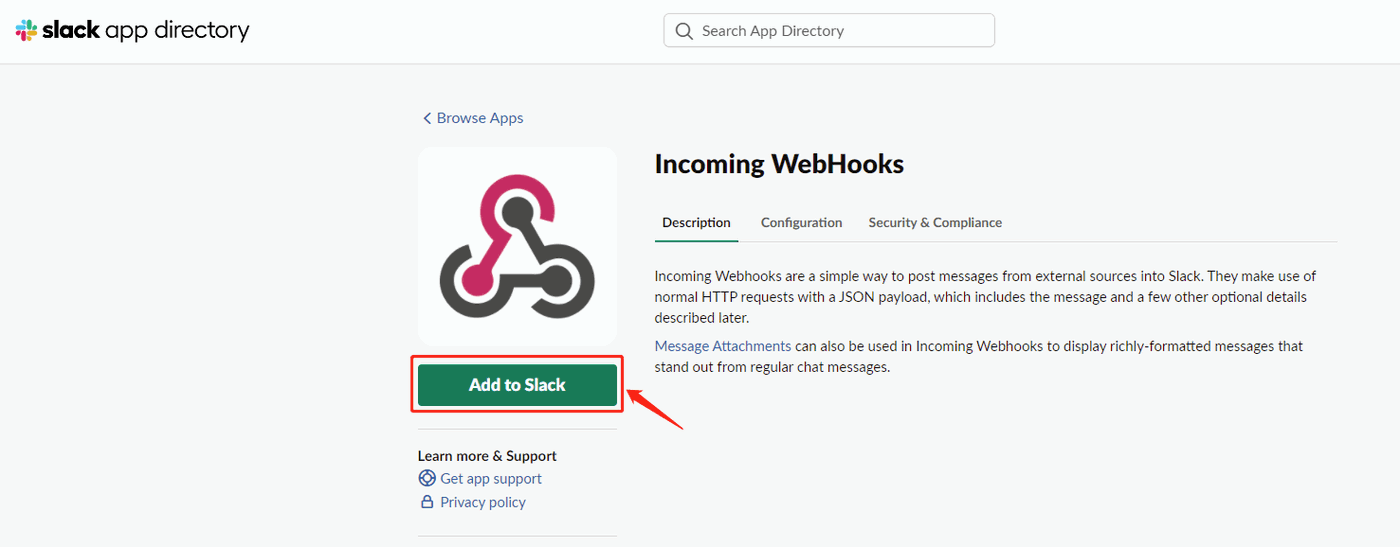This screenshot has height=547, width=1400.
Task: Click the red arrow pointing at Add to Slack
Action: point(654,408)
